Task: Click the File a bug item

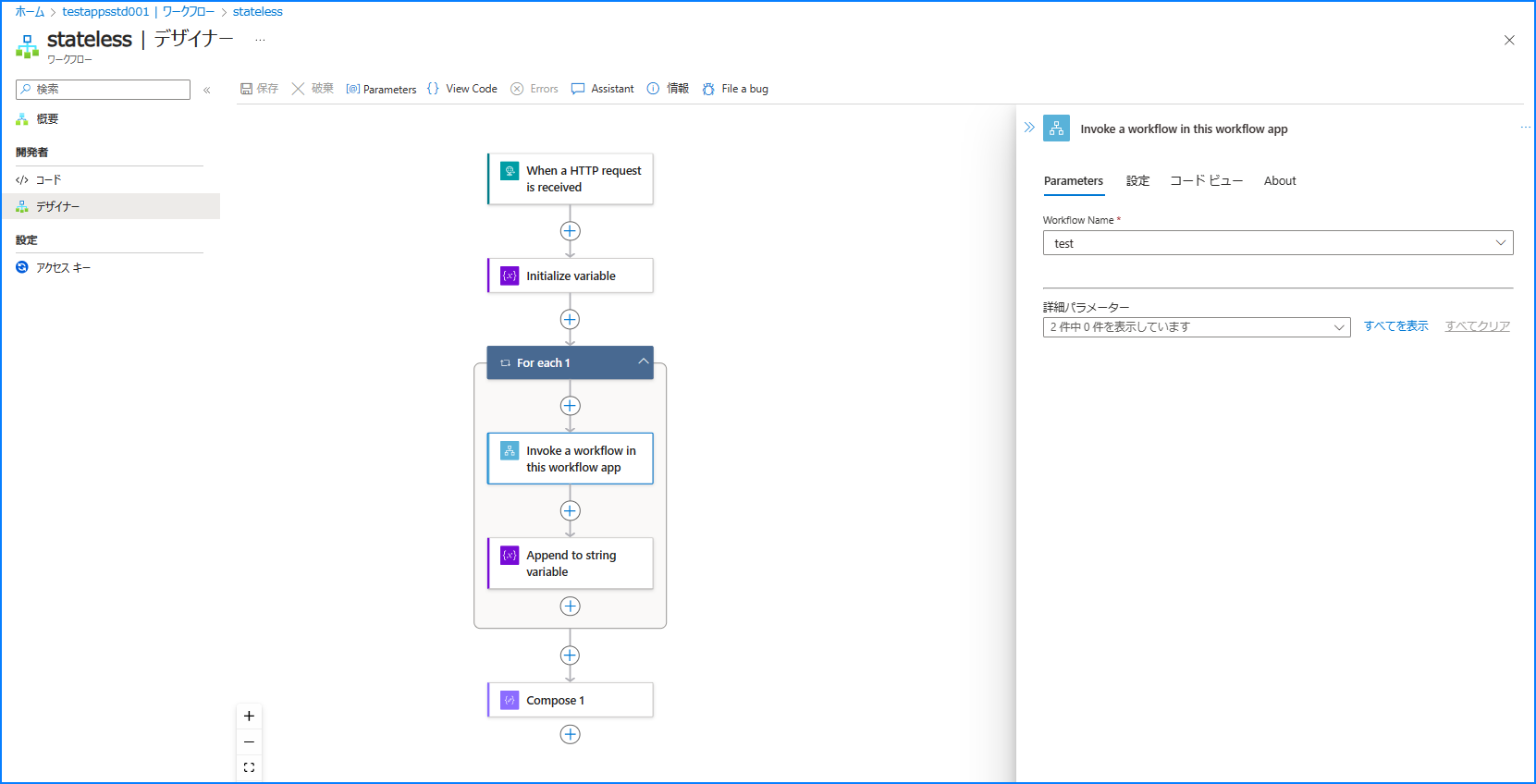Action: (735, 89)
